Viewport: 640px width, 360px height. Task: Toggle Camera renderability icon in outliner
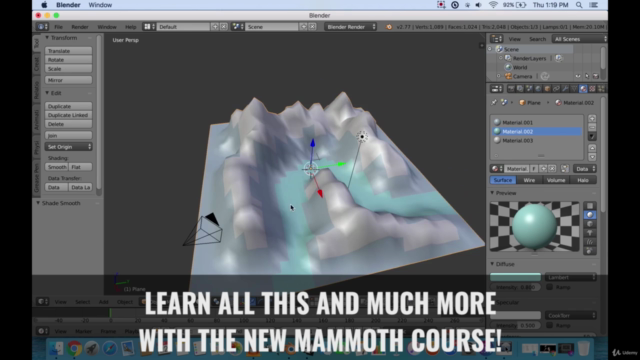pos(596,76)
